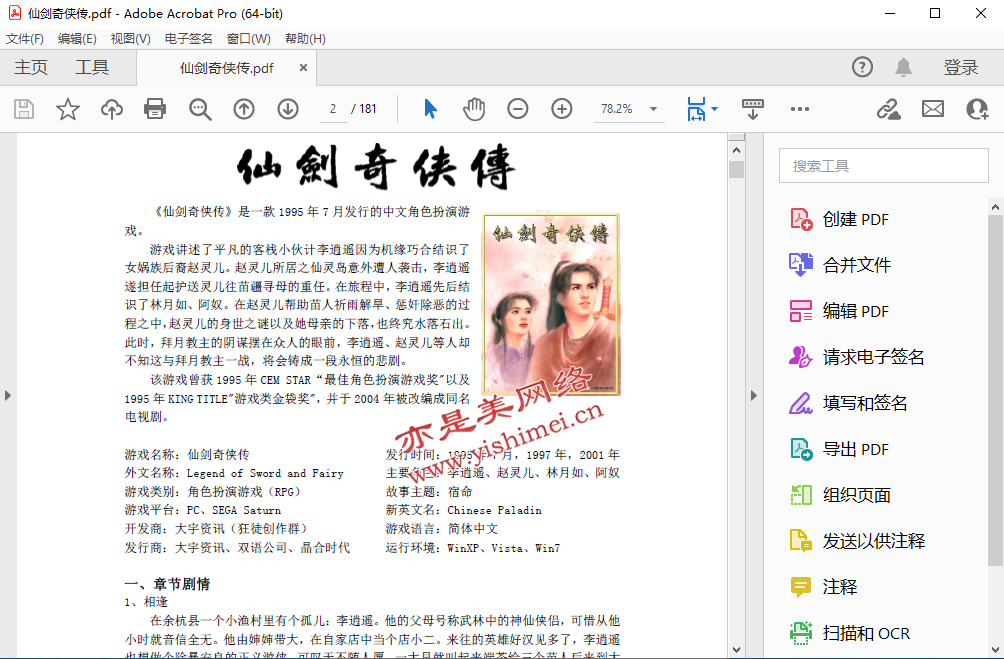Image resolution: width=1004 pixels, height=659 pixels.
Task: Launch the 合并文件 tool
Action: 840,264
